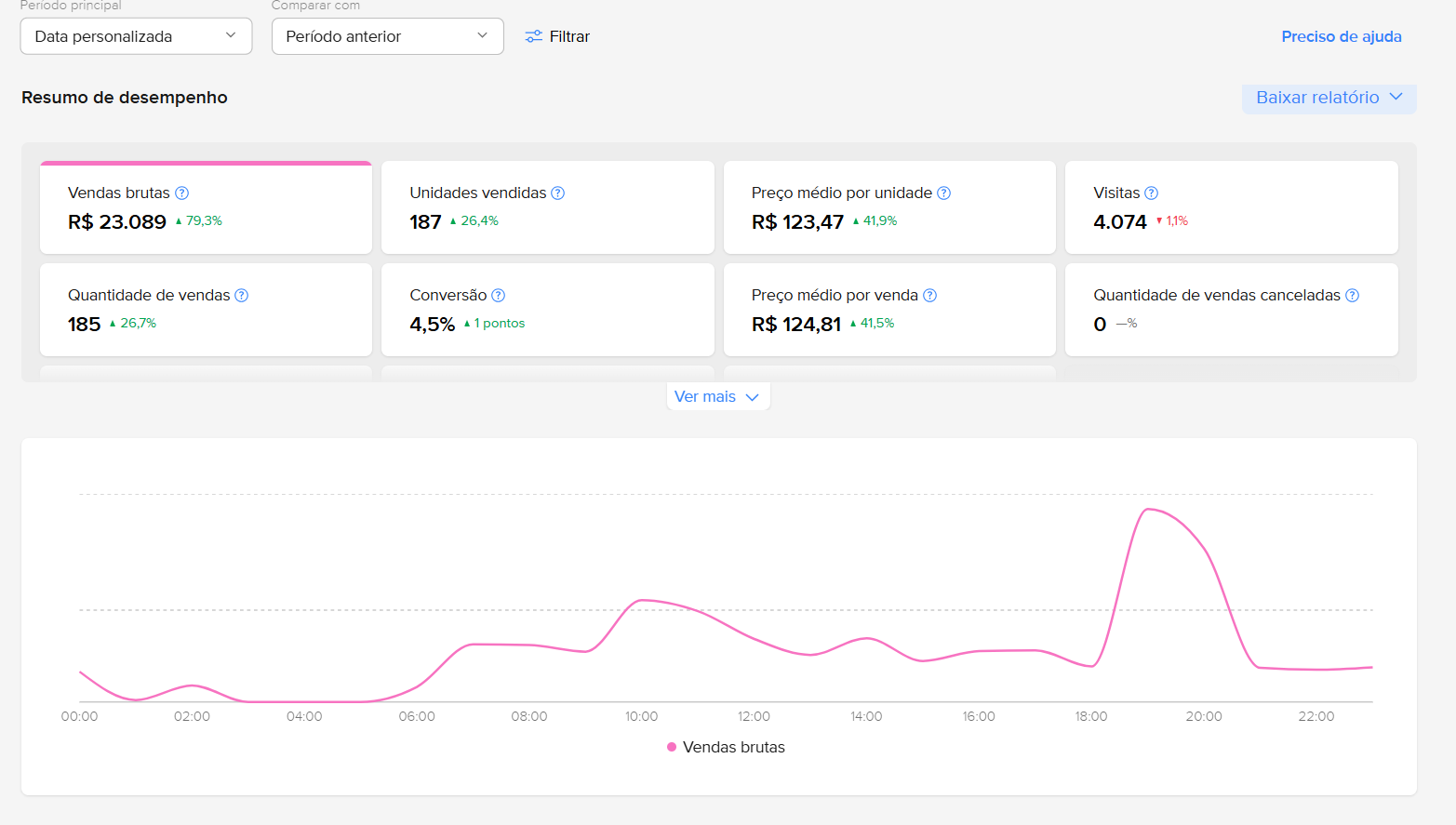The width and height of the screenshot is (1456, 825).
Task: Toggle the Vendas brutas chart legend
Action: [x=726, y=748]
